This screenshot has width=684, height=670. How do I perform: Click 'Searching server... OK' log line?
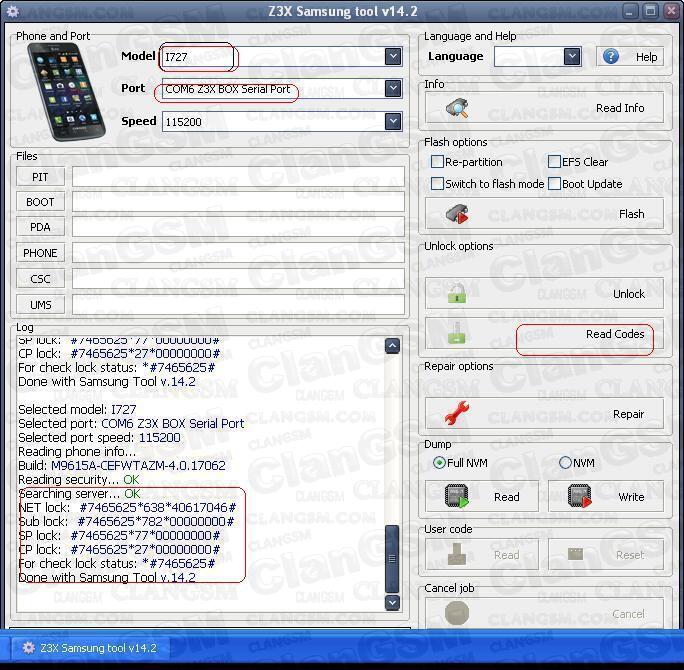pos(79,493)
